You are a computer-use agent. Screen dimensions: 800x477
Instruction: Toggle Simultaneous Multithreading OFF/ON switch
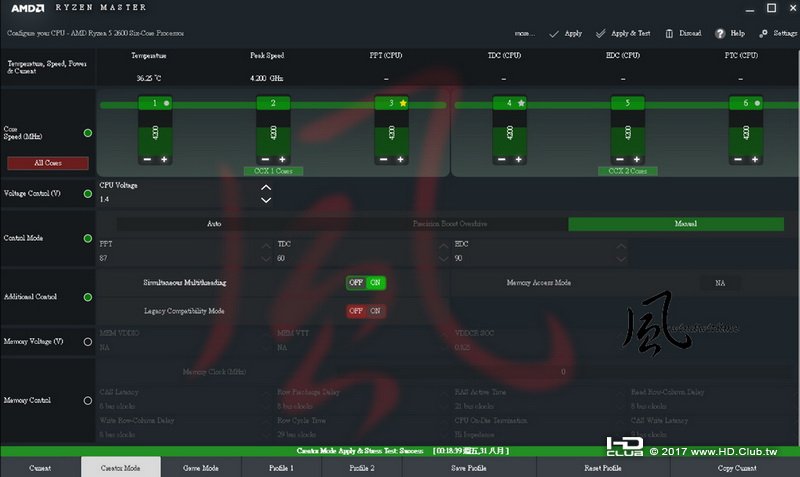pyautogui.click(x=366, y=283)
